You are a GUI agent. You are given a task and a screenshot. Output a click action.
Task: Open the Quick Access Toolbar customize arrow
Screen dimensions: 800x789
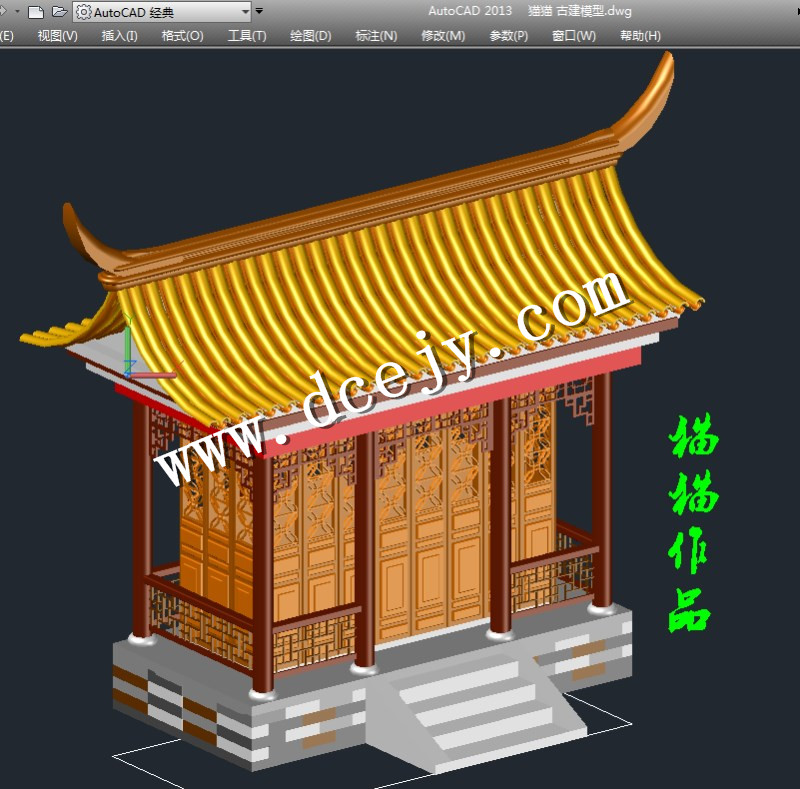click(260, 12)
